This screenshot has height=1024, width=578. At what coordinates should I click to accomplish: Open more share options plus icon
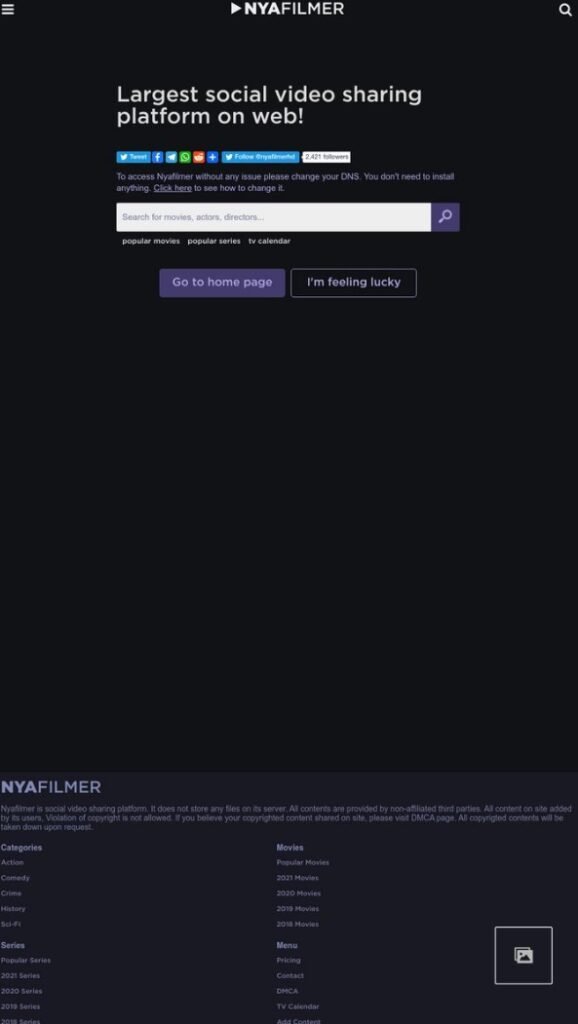tap(212, 157)
